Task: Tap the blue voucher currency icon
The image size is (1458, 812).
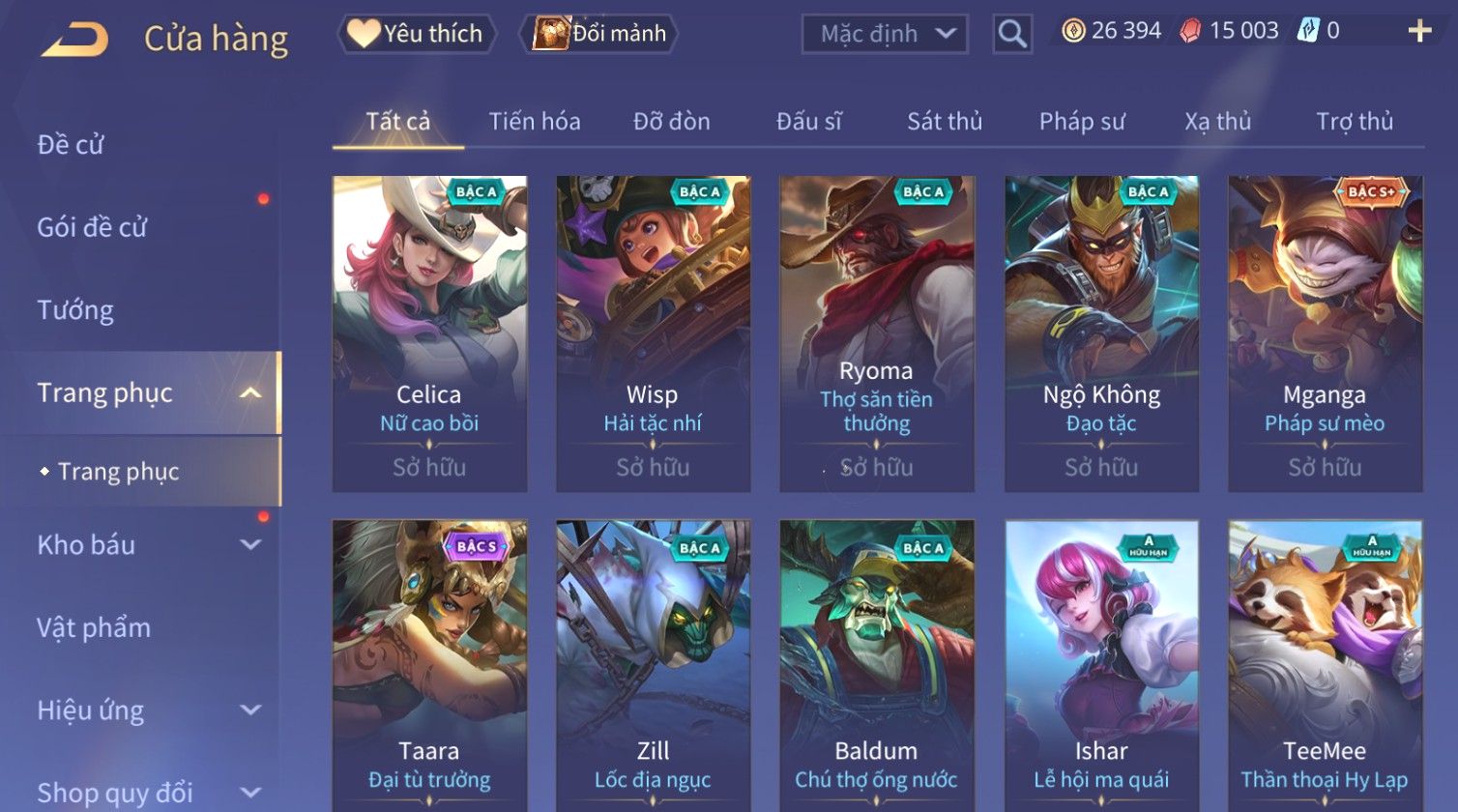Action: 1308,31
